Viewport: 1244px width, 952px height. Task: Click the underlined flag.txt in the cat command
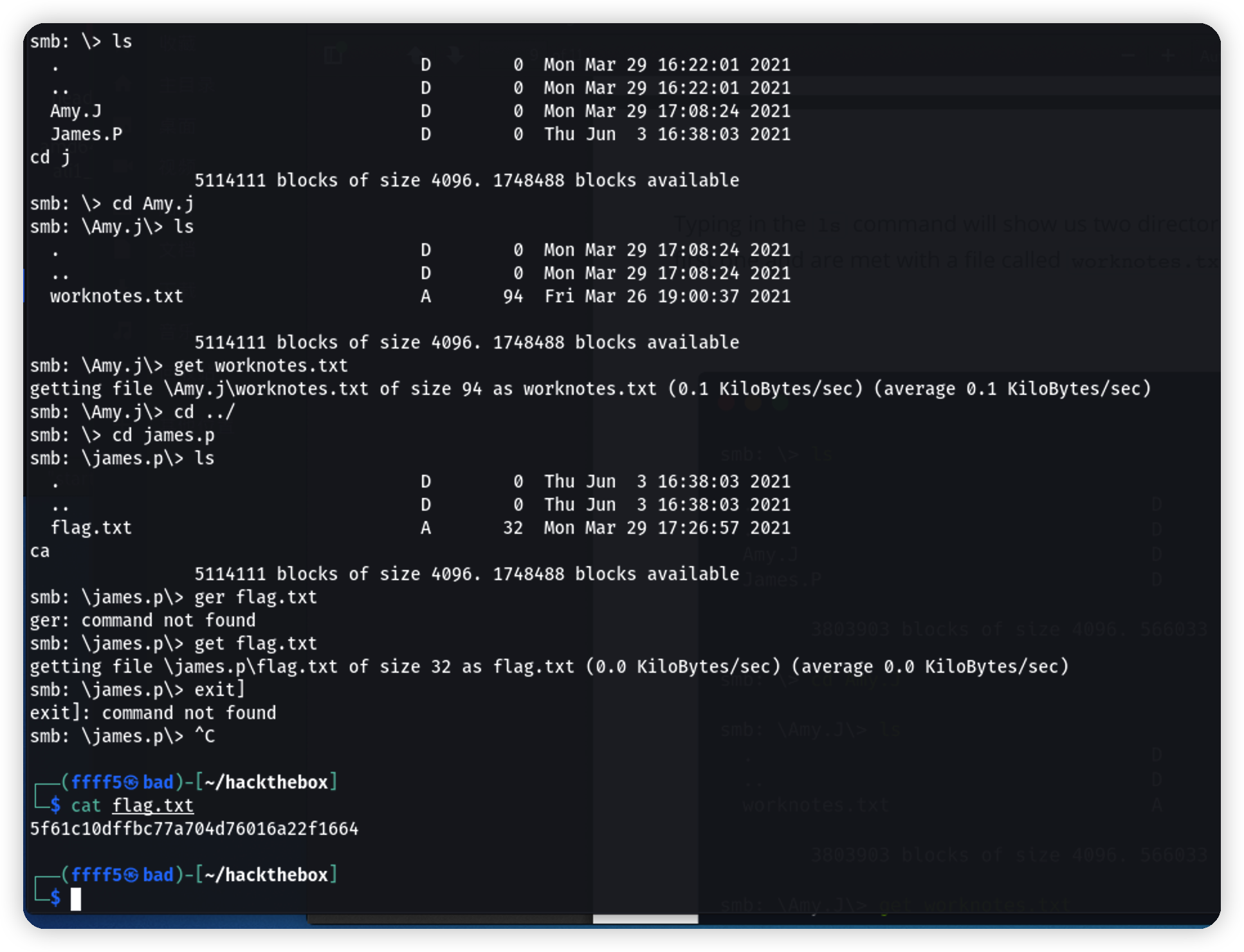point(153,806)
